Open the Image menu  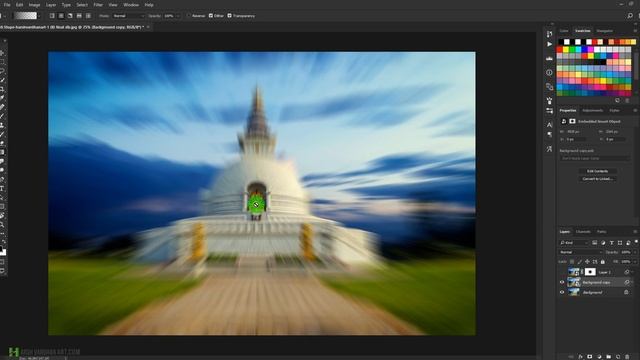34,5
